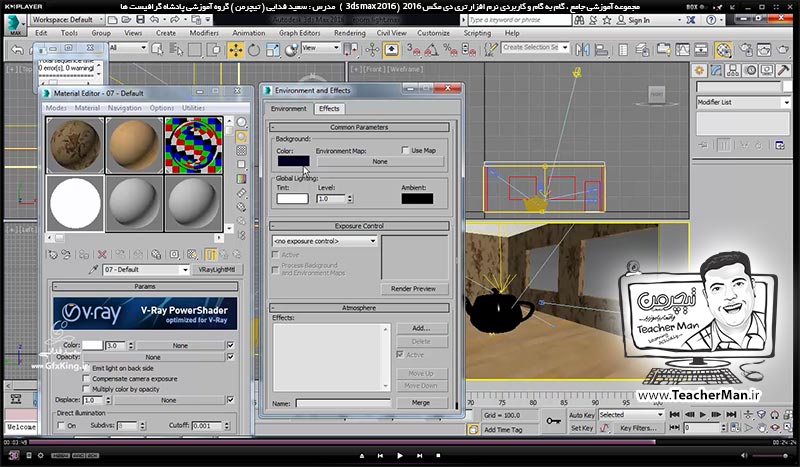Open the Rendering menu
This screenshot has width=800, height=467.
click(x=349, y=33)
